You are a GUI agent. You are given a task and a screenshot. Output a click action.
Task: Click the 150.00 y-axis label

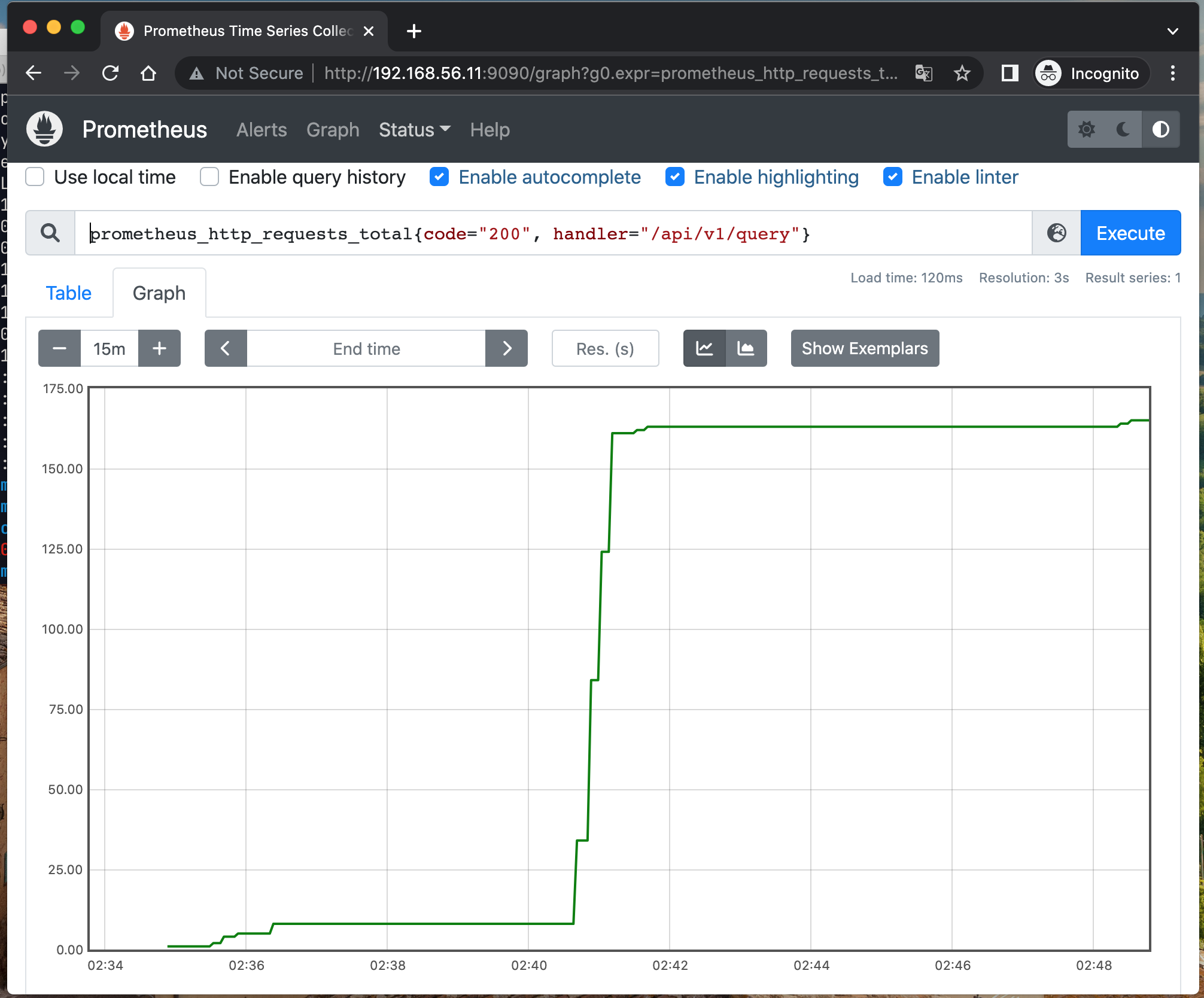(62, 468)
